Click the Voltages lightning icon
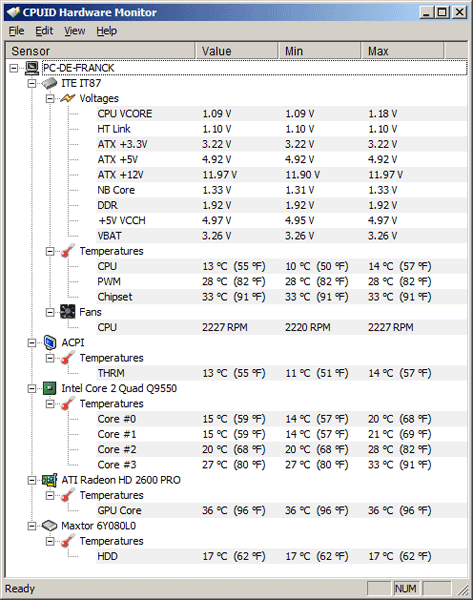473x600 pixels. (x=67, y=98)
